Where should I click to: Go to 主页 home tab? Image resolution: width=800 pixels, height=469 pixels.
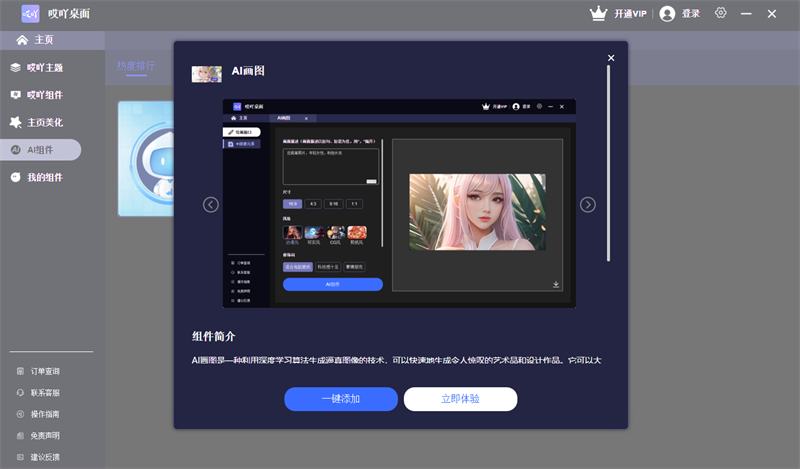point(52,40)
